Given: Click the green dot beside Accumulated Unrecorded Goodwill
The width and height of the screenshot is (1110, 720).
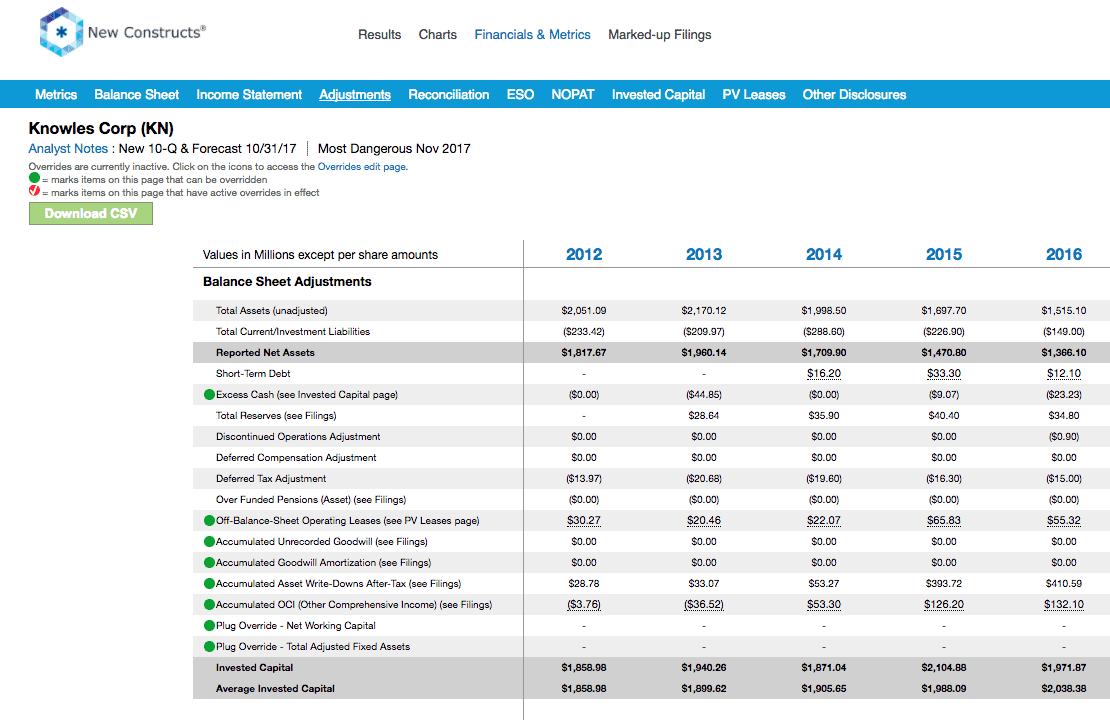Looking at the screenshot, I should coord(209,542).
